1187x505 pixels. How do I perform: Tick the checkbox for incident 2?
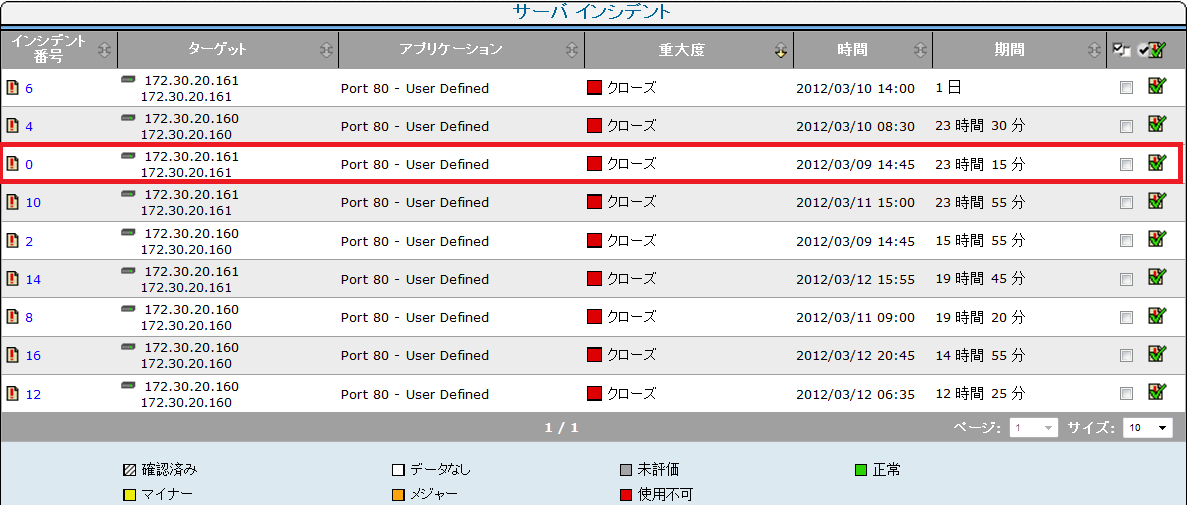[x=1126, y=241]
